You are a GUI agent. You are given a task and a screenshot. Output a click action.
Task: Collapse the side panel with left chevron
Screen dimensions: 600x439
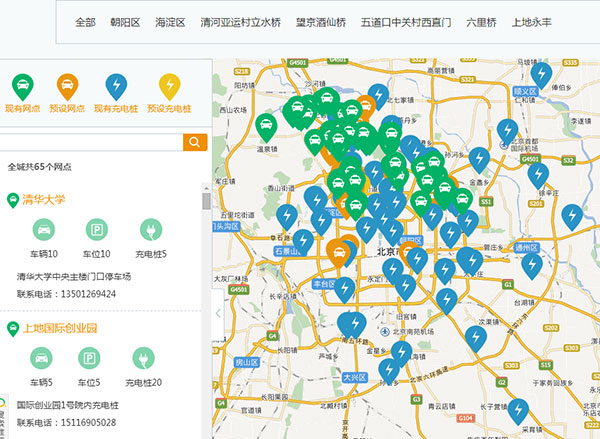point(218,314)
